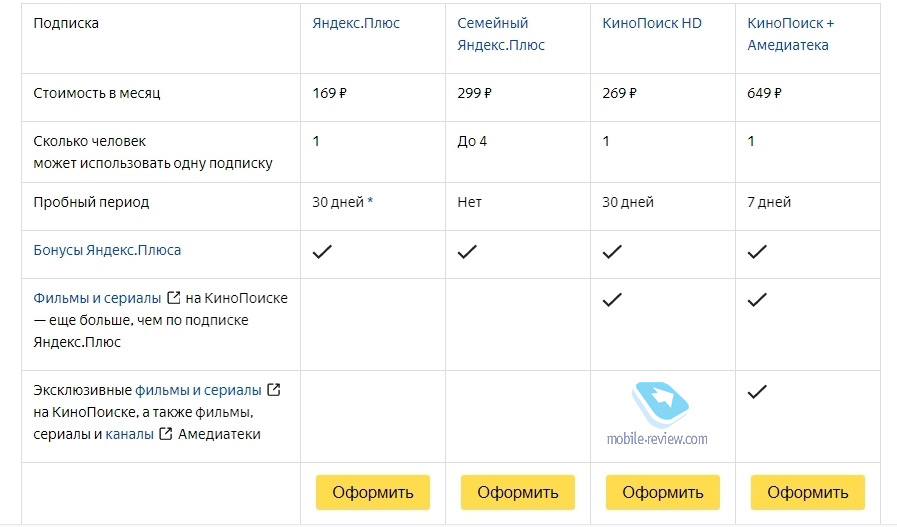Open external link icon after Фильмы и сериалы
This screenshot has width=897, height=527.
(x=173, y=298)
